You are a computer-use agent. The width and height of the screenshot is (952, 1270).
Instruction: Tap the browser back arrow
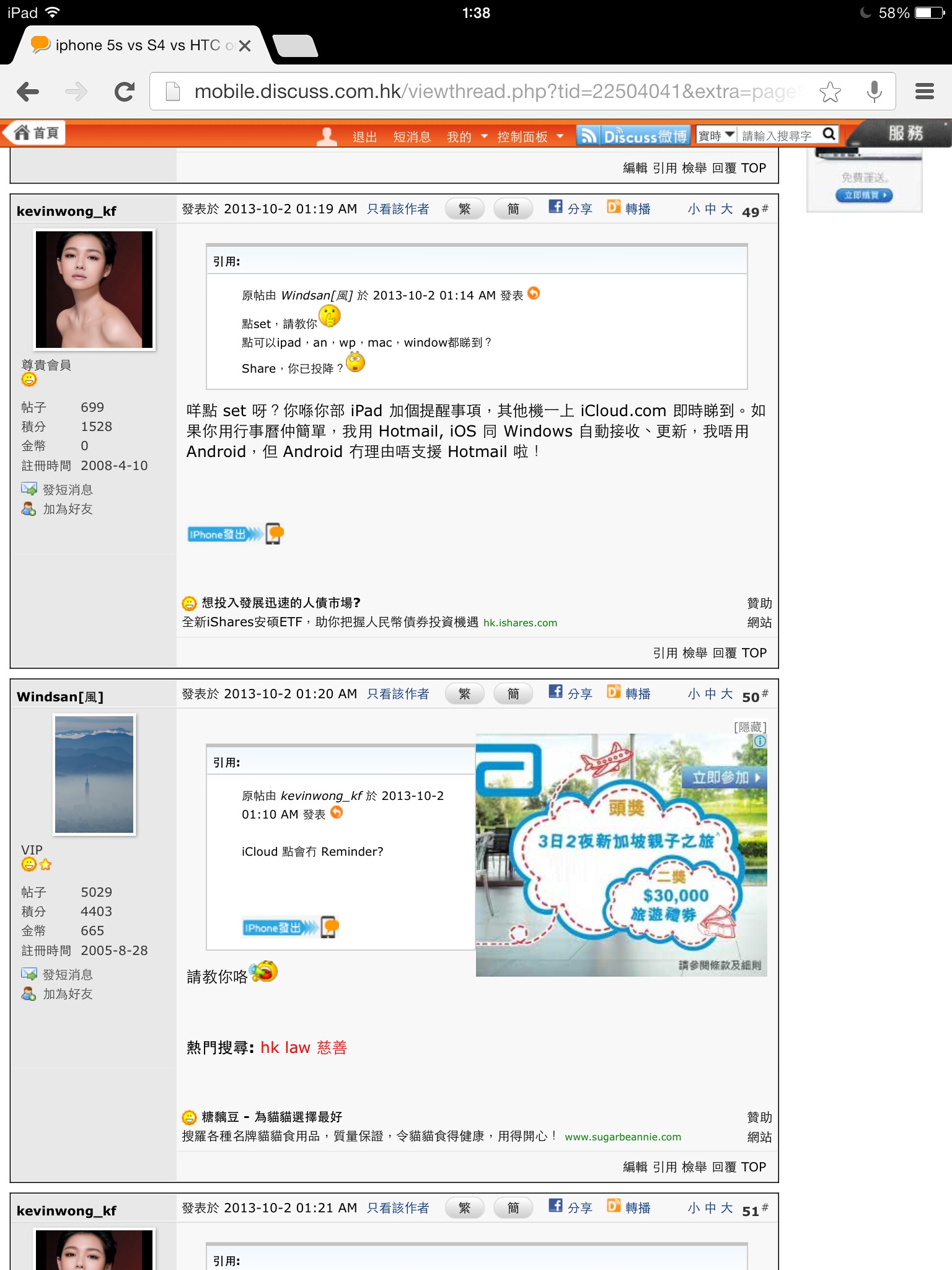29,92
